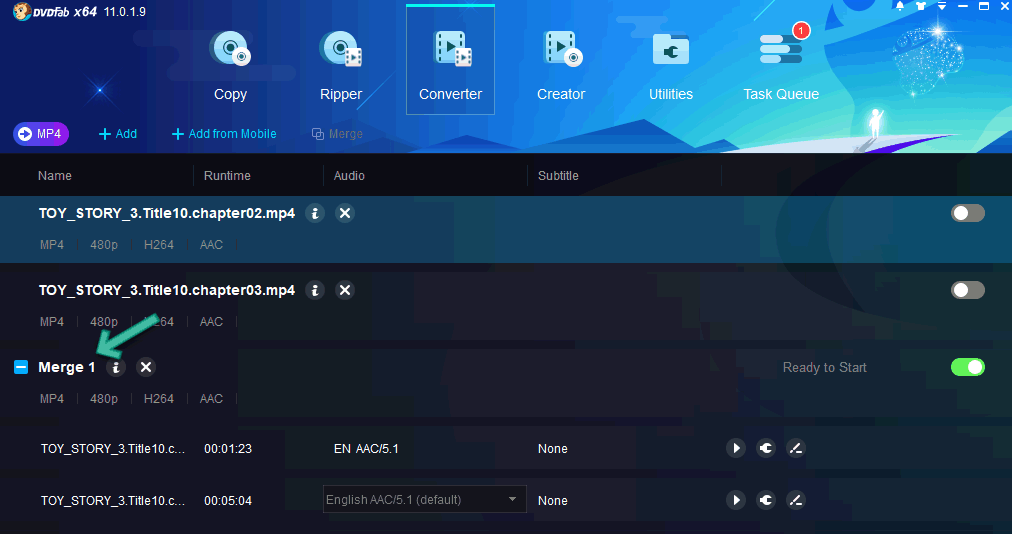Open the Task Queue
Viewport: 1012px width, 534px height.
781,66
